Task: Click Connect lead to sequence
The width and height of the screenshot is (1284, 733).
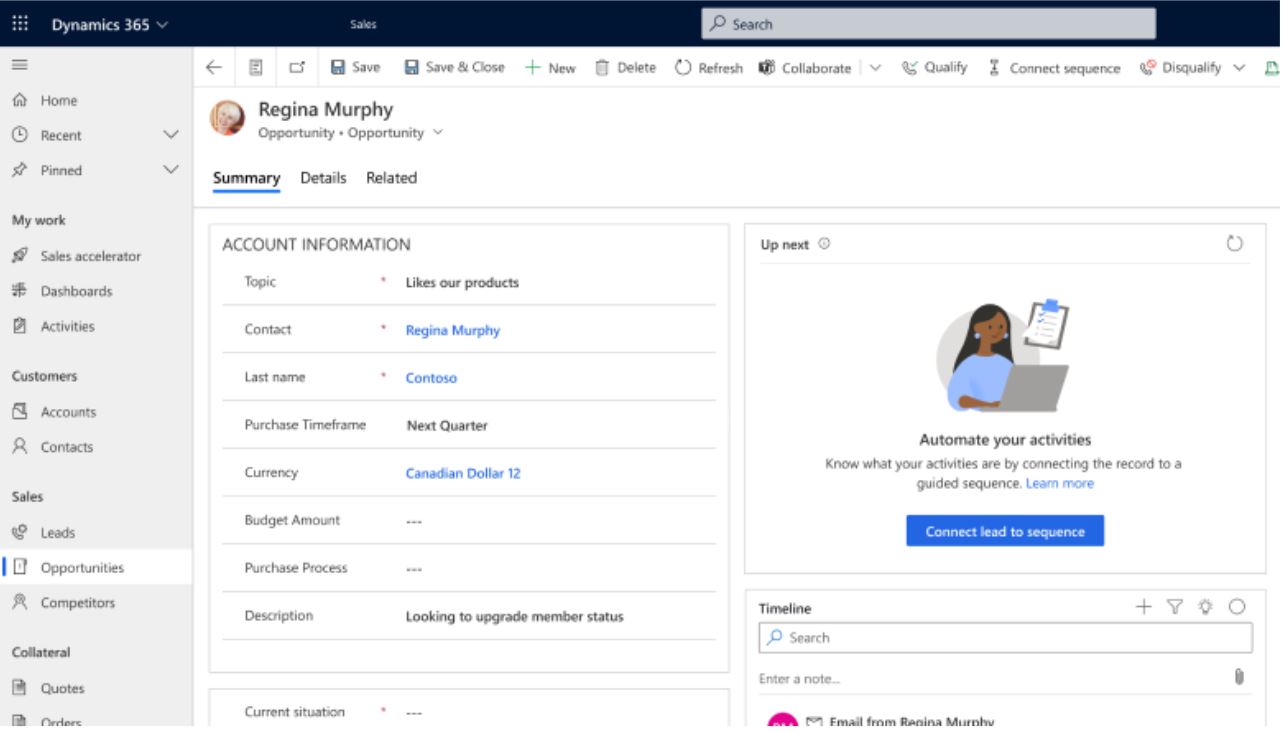Action: pos(1005,531)
